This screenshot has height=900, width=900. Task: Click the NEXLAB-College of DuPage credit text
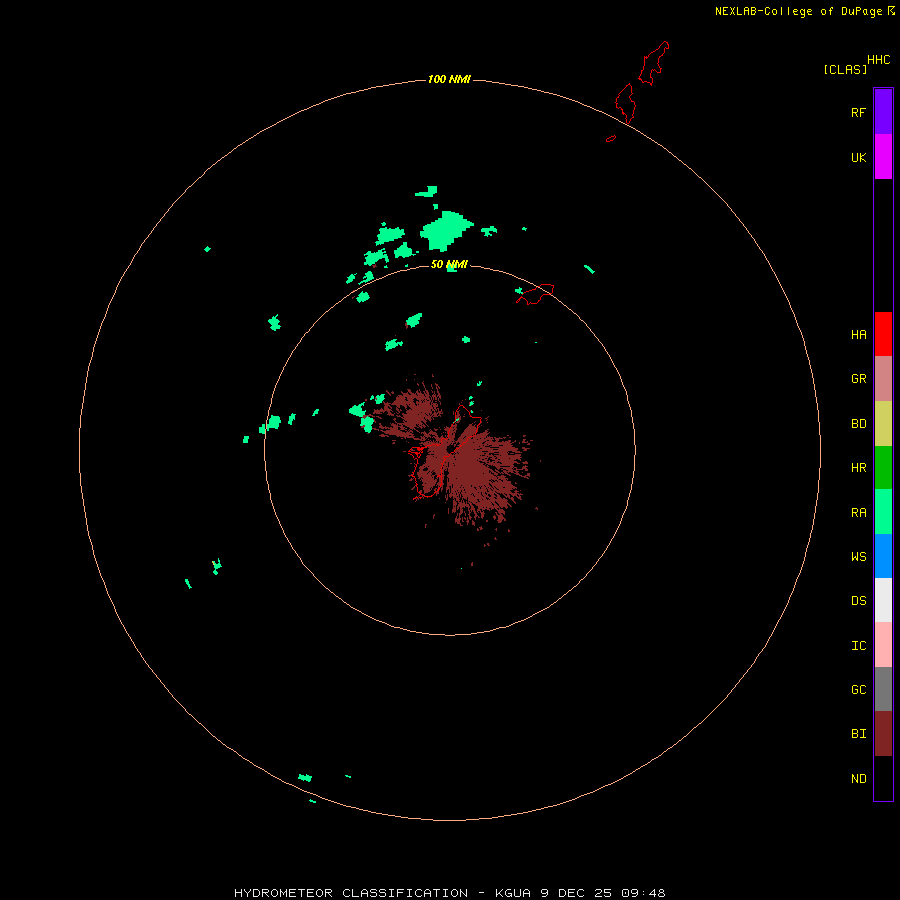pyautogui.click(x=798, y=11)
